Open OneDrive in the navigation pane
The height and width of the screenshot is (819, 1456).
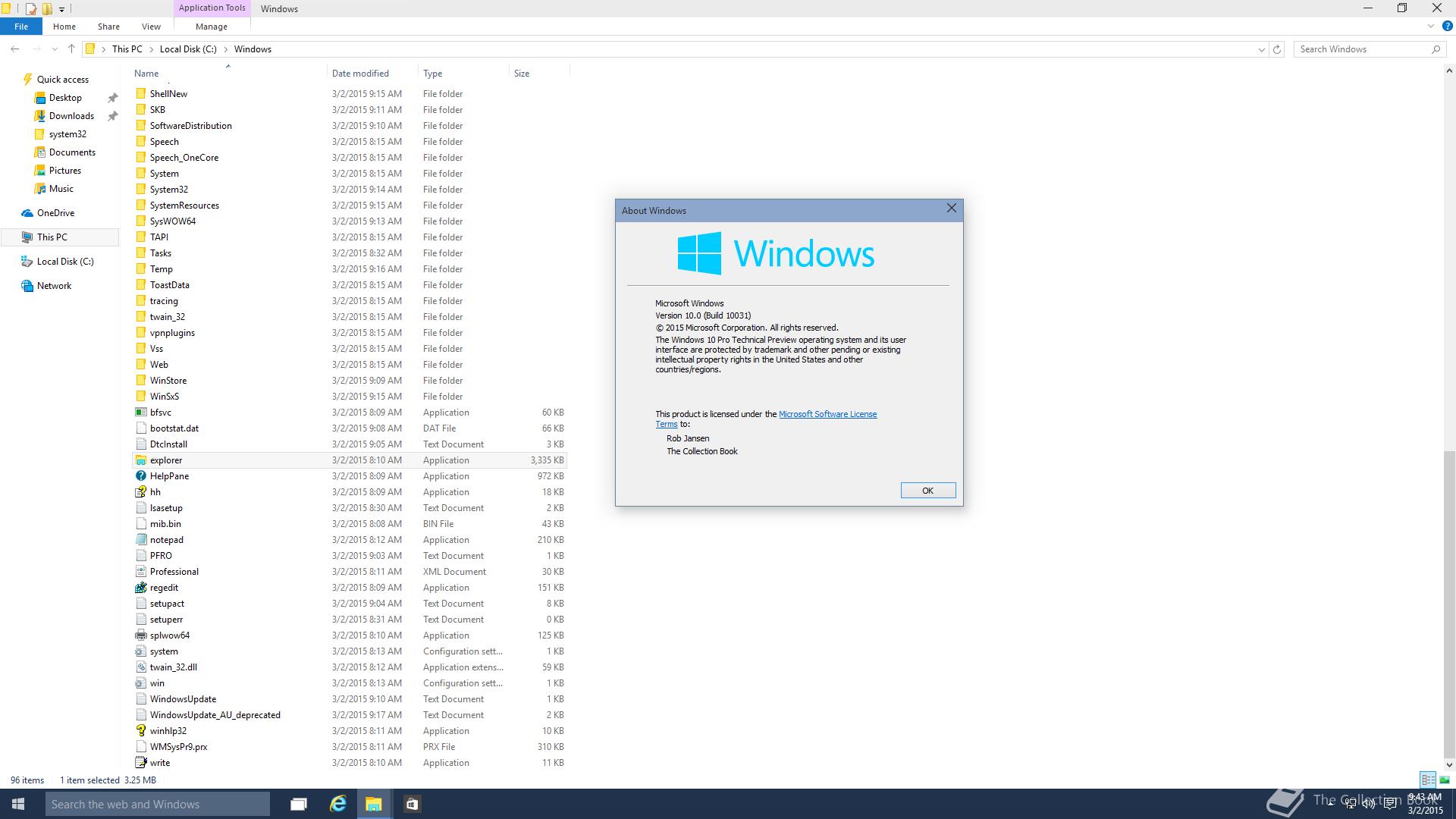pos(55,213)
